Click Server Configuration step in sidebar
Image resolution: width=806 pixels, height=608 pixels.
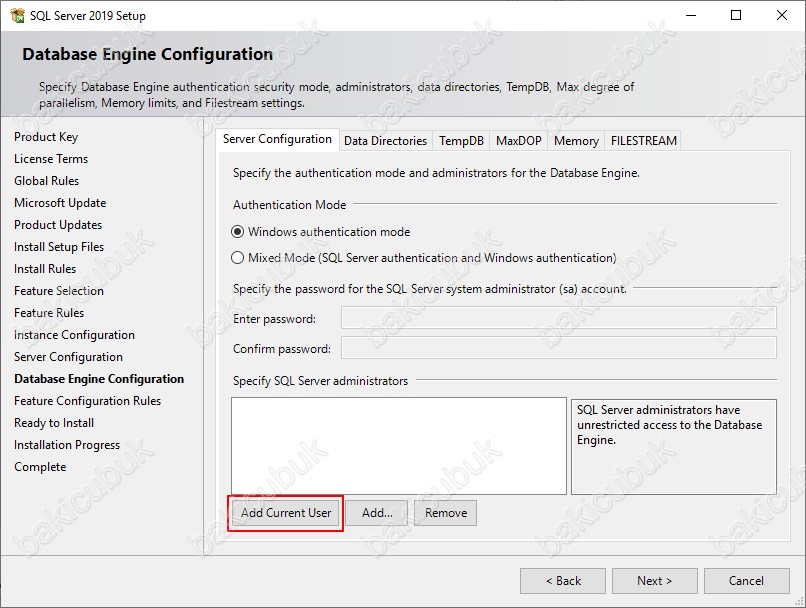click(68, 357)
